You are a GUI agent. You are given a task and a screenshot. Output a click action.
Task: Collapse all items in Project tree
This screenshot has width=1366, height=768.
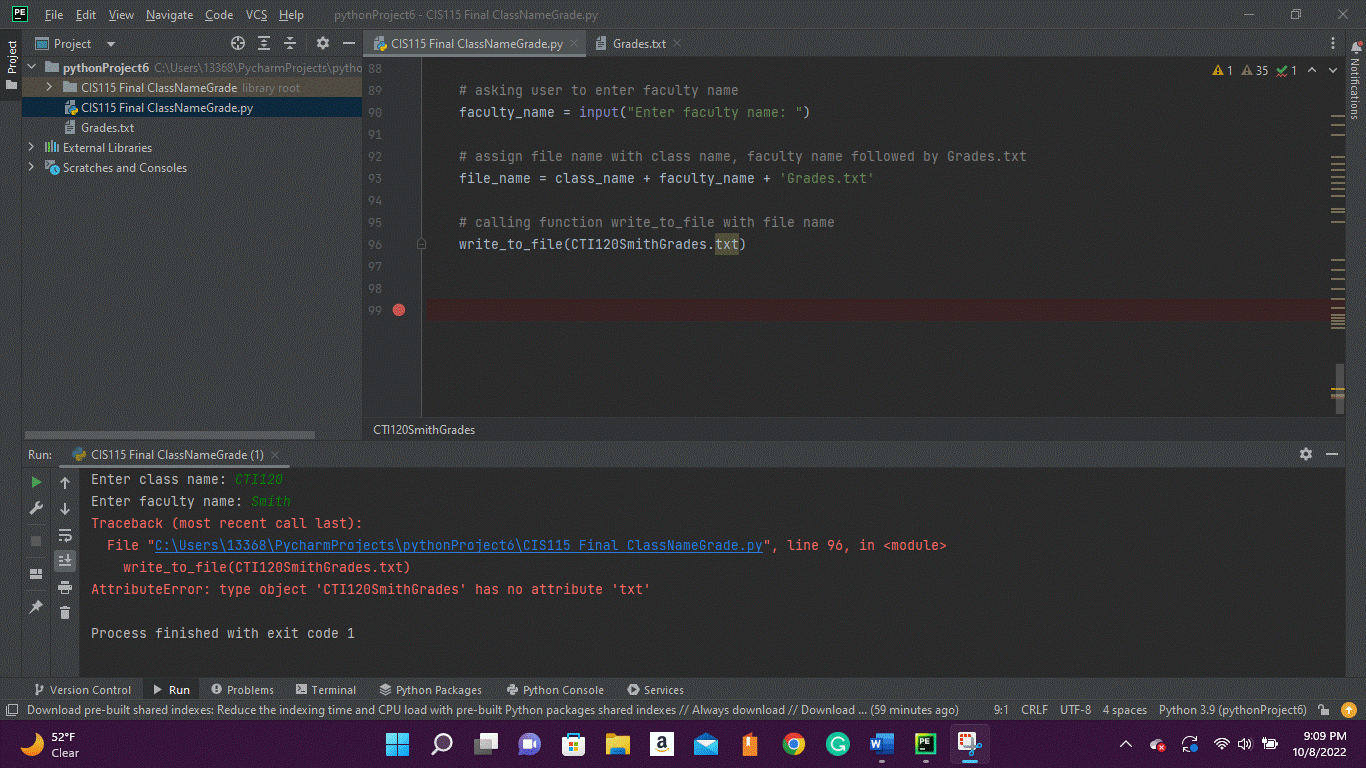[290, 44]
